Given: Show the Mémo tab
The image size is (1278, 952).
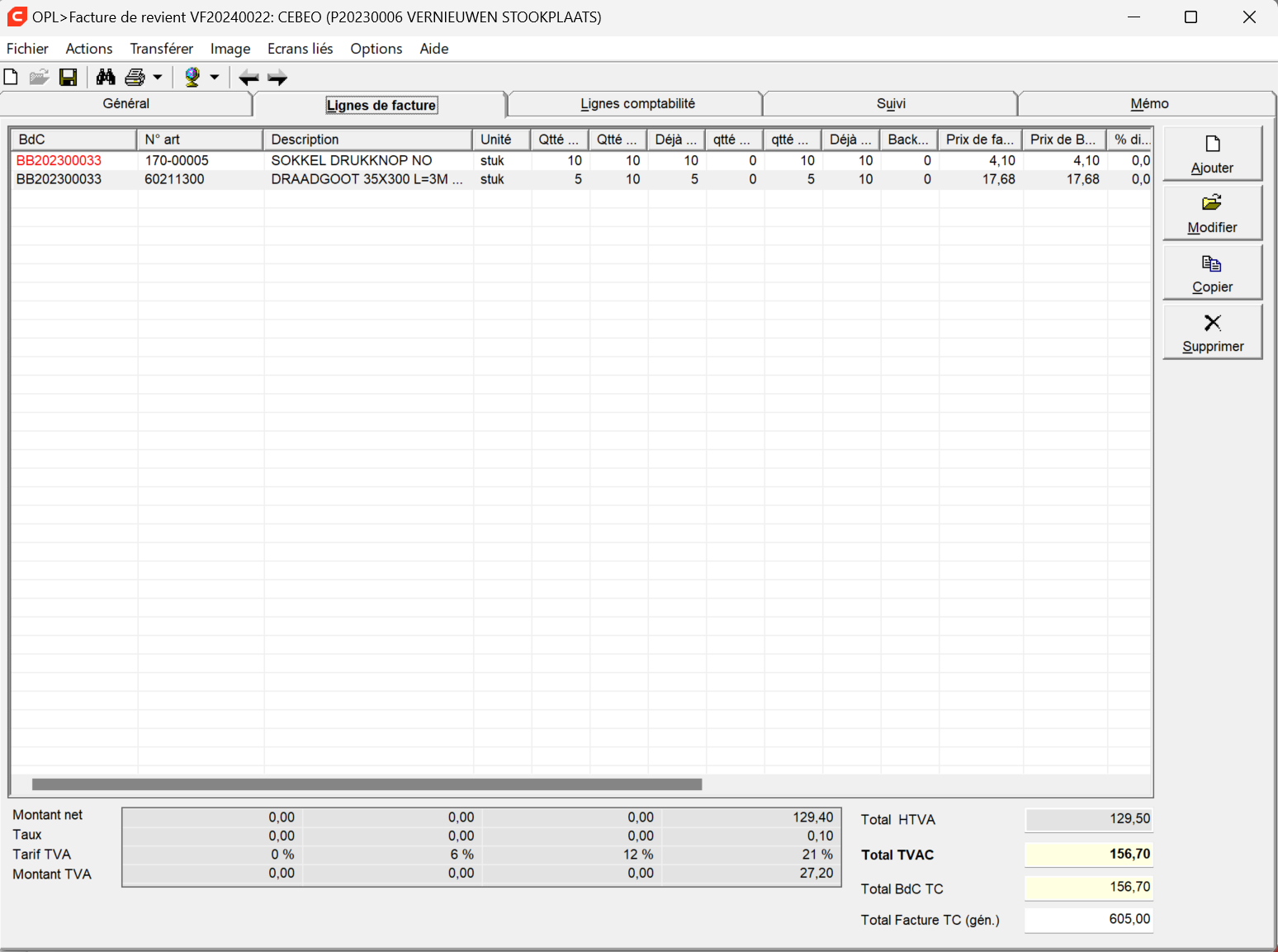Looking at the screenshot, I should 1149,103.
